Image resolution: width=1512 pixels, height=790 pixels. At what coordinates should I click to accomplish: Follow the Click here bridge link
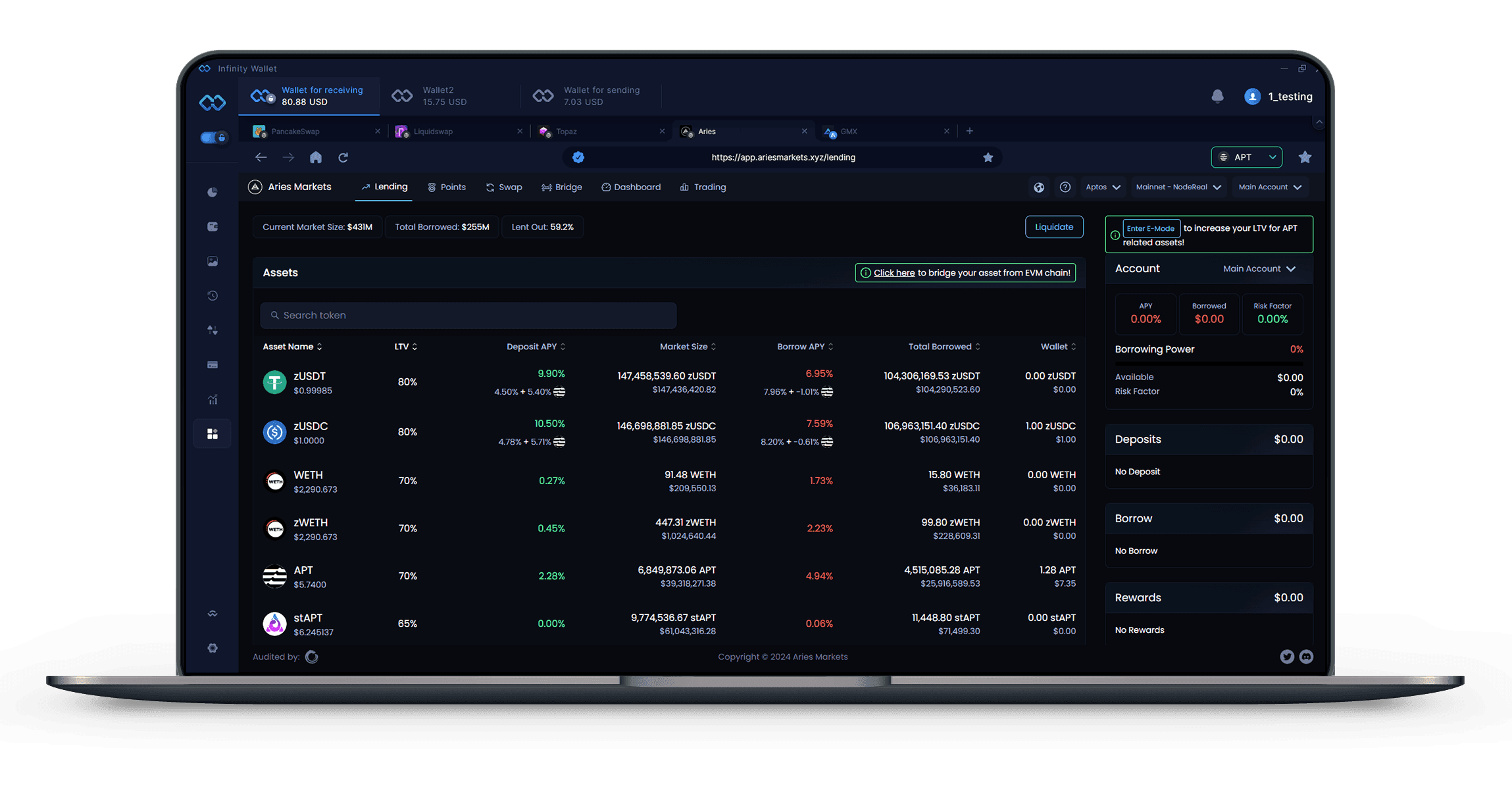894,273
